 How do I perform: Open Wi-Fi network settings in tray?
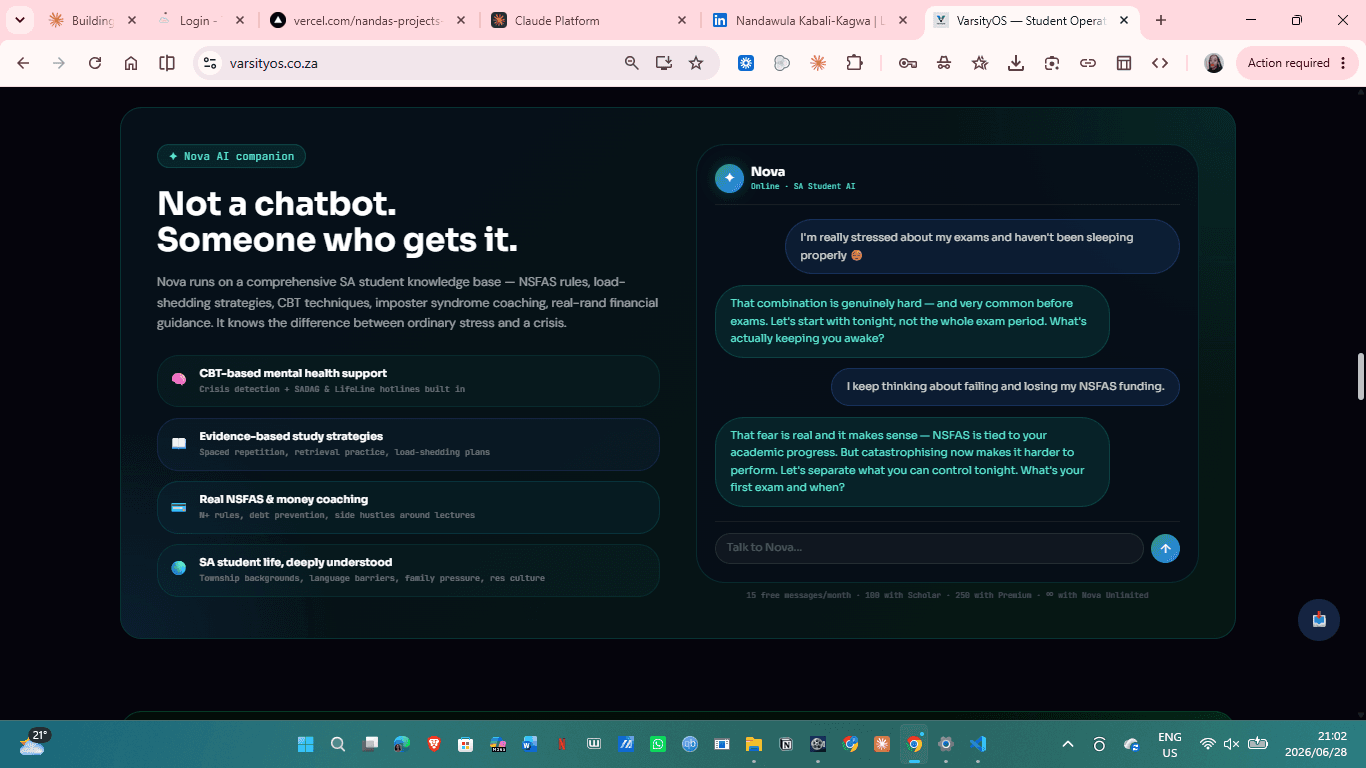point(1207,744)
